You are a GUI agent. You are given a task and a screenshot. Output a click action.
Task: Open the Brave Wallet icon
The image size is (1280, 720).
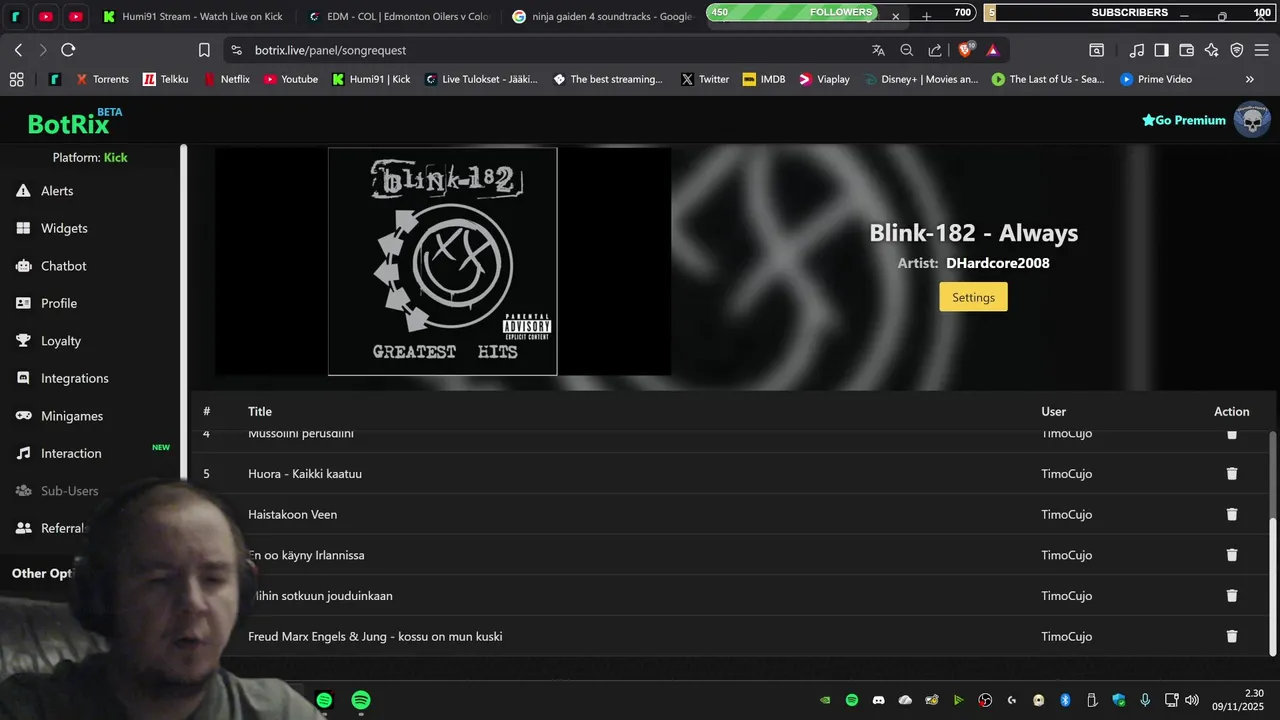click(x=1187, y=50)
